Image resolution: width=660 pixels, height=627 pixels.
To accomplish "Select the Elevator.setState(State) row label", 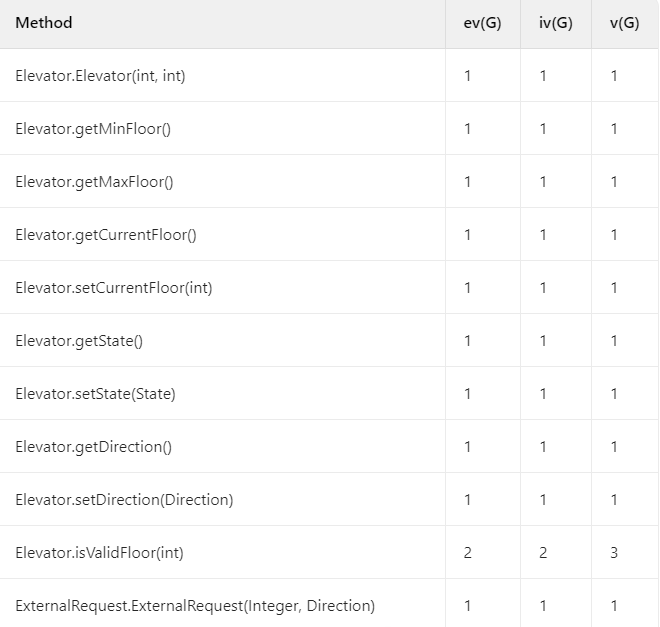I will click(x=95, y=394).
